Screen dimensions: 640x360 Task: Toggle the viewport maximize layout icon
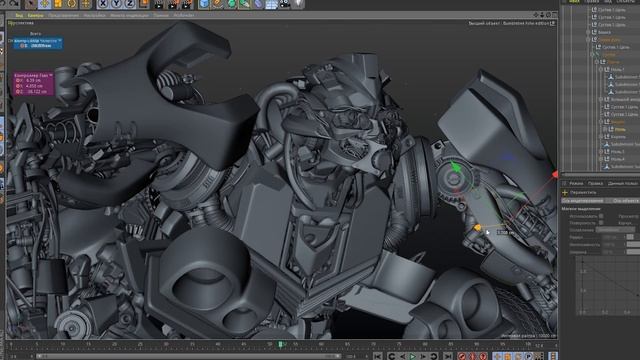pos(554,15)
